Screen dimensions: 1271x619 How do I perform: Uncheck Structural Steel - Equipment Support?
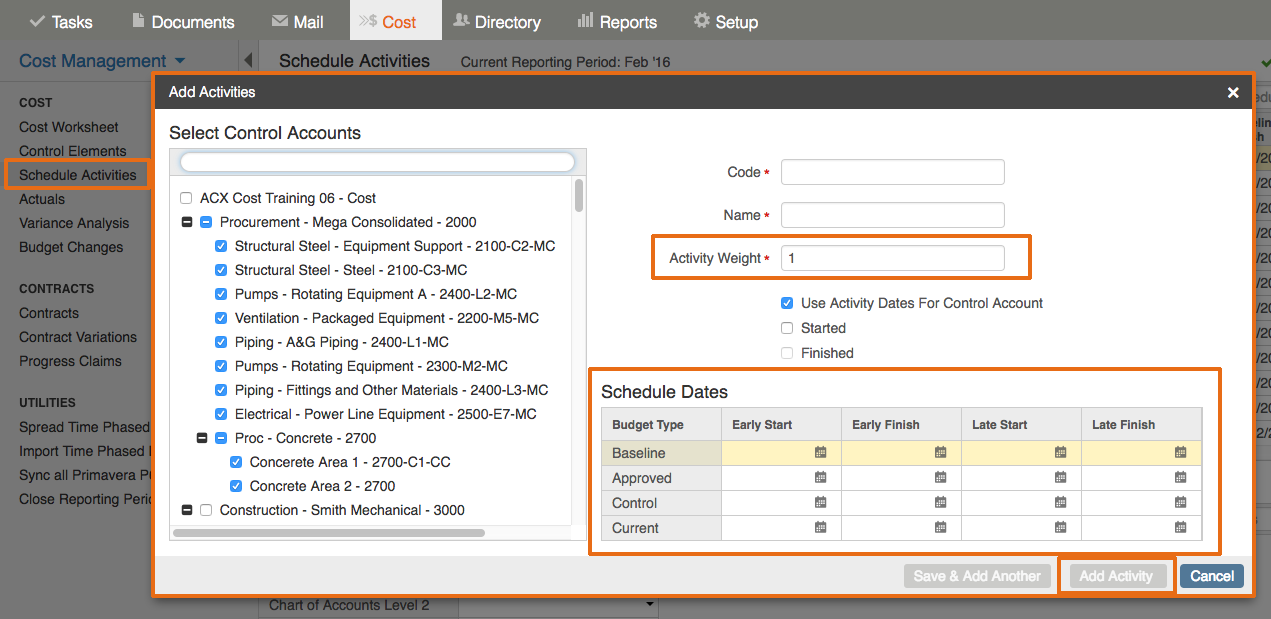[221, 246]
